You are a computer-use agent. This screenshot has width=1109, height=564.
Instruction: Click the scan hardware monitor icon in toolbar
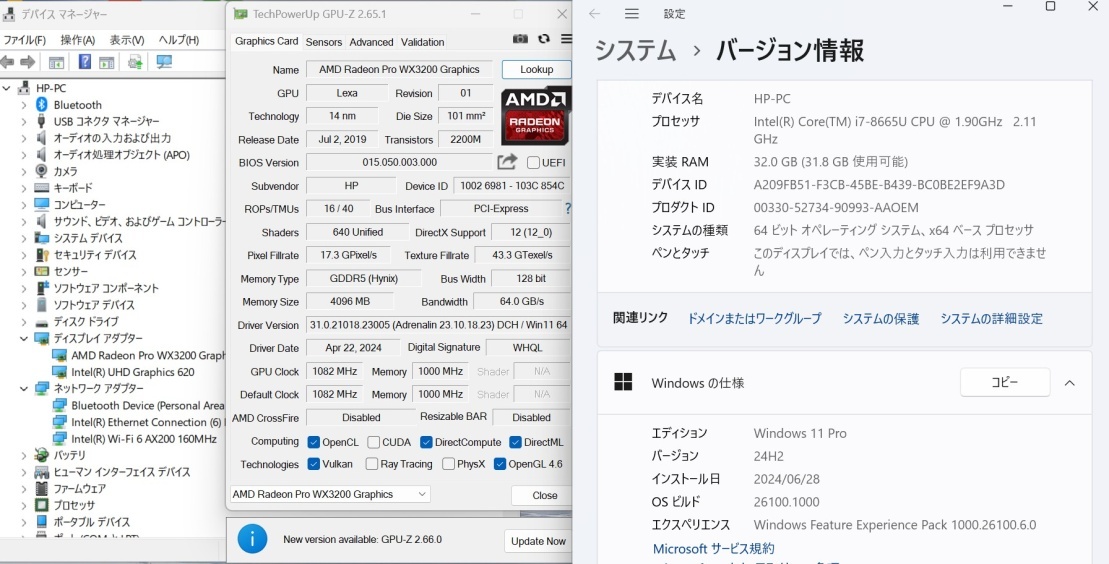(x=164, y=62)
